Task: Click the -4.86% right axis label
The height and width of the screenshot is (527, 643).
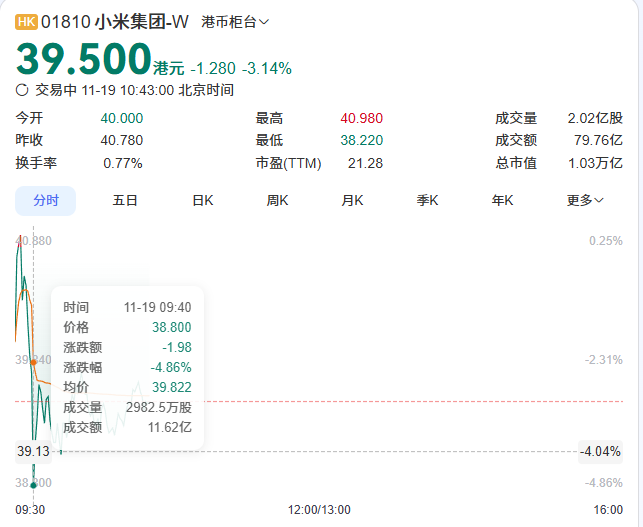Action: [604, 483]
